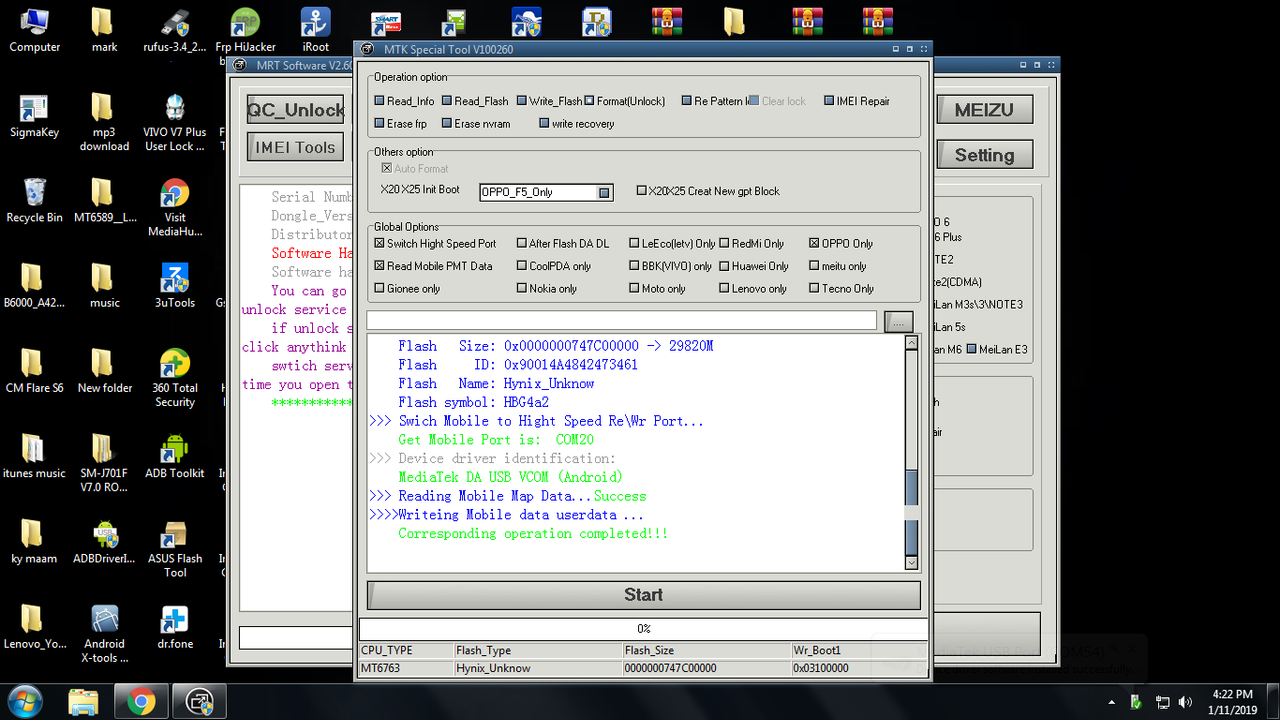Launch the Android X-tools shortcut
The image size is (1280, 720).
(104, 634)
